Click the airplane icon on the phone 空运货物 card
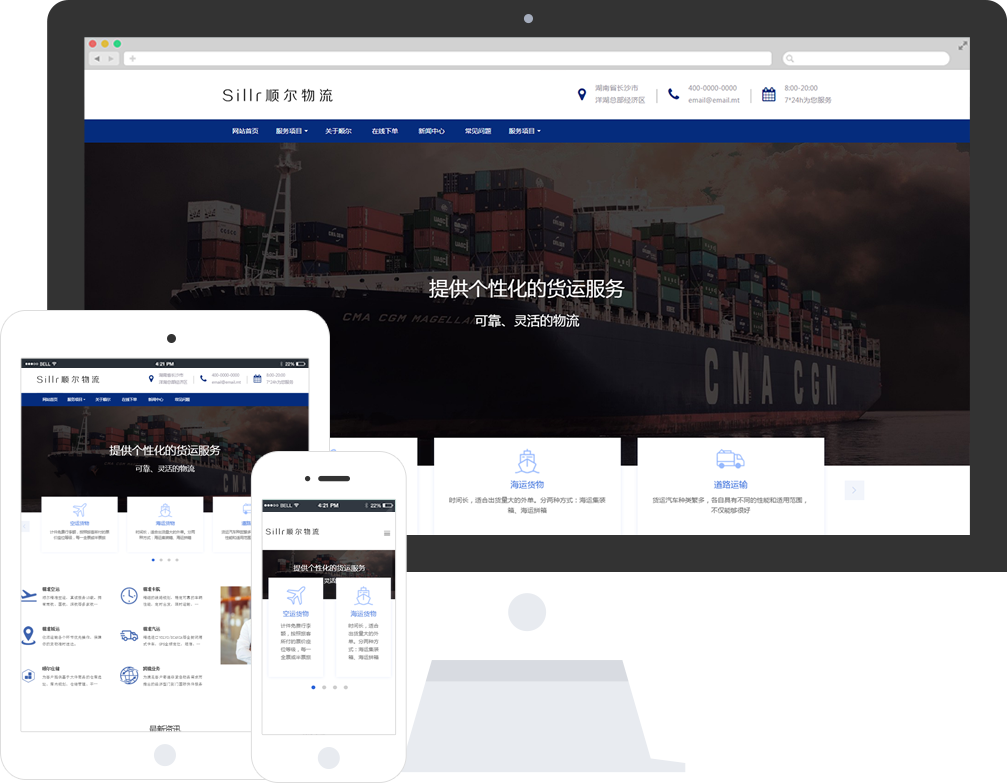This screenshot has width=1007, height=783. 296,596
